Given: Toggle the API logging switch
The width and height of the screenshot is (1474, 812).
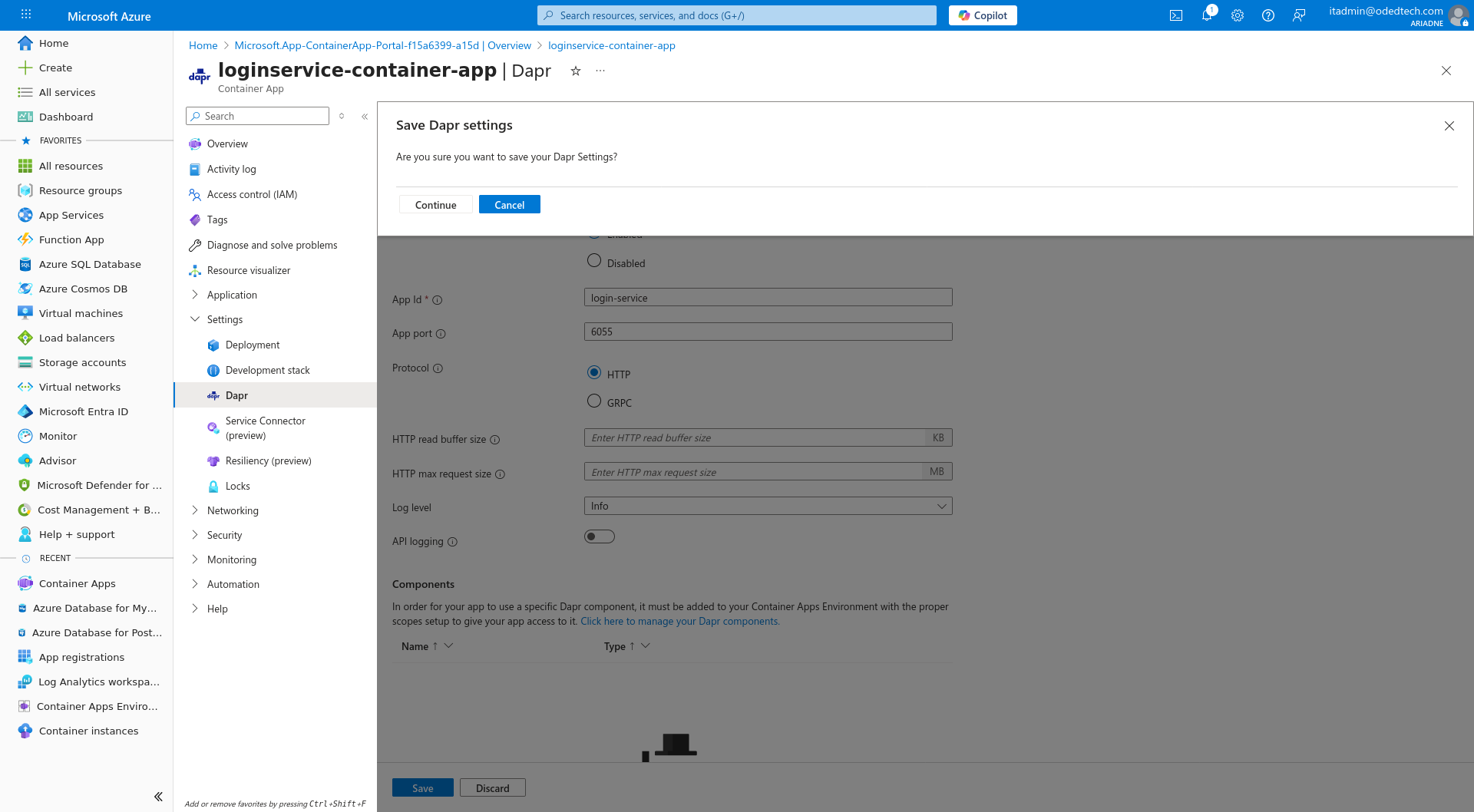Looking at the screenshot, I should (x=600, y=536).
